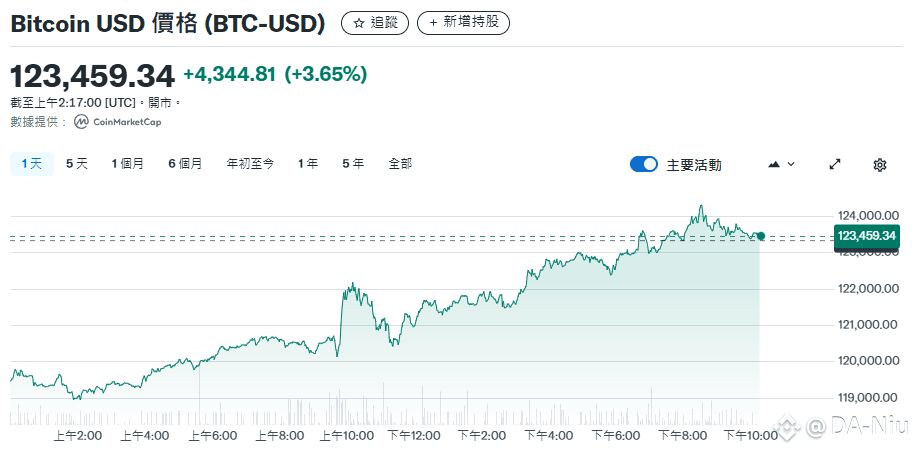Click the 123,459.34 price tag on the axis
917x453 pixels.
click(x=867, y=236)
